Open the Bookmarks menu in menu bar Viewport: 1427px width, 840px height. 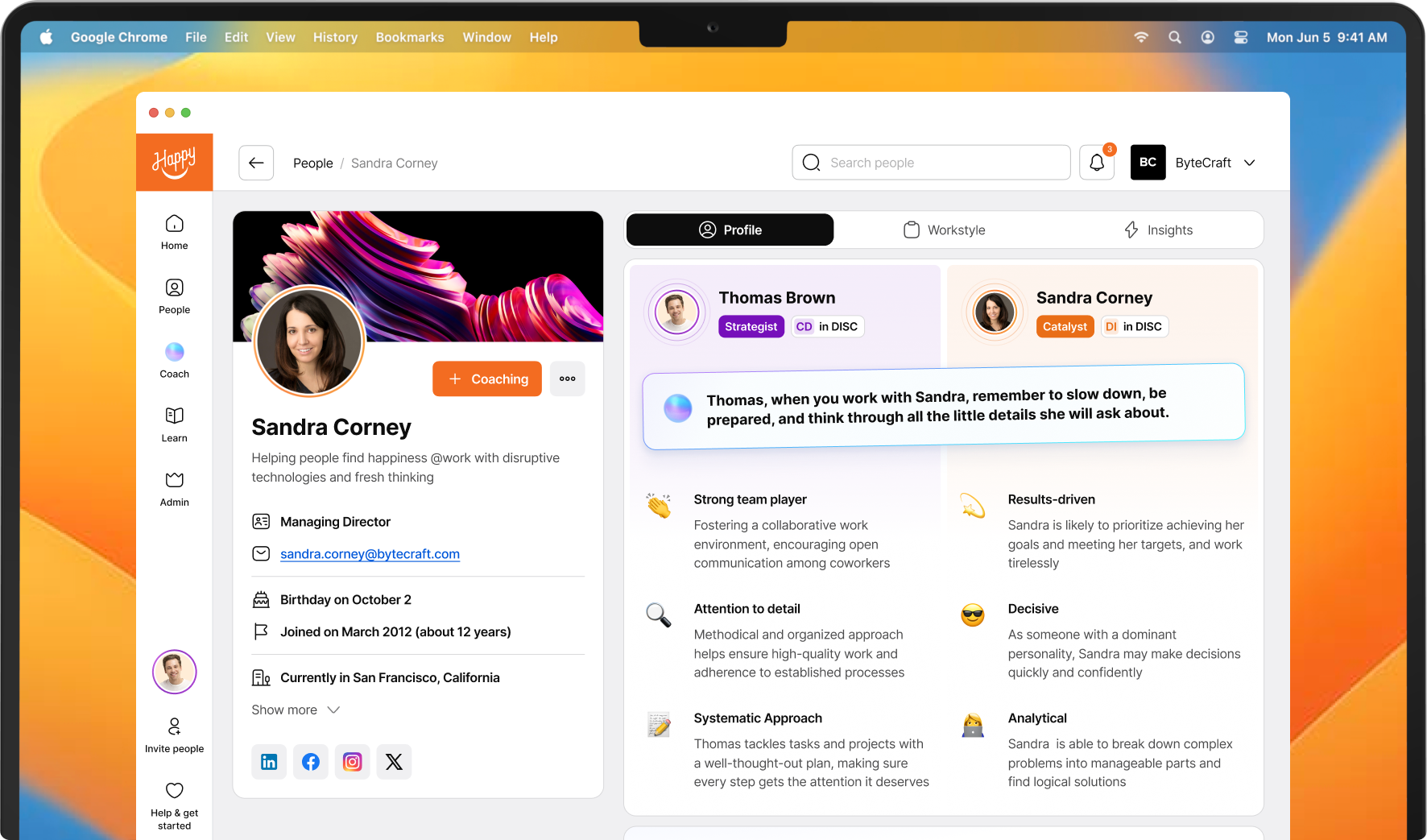point(410,37)
